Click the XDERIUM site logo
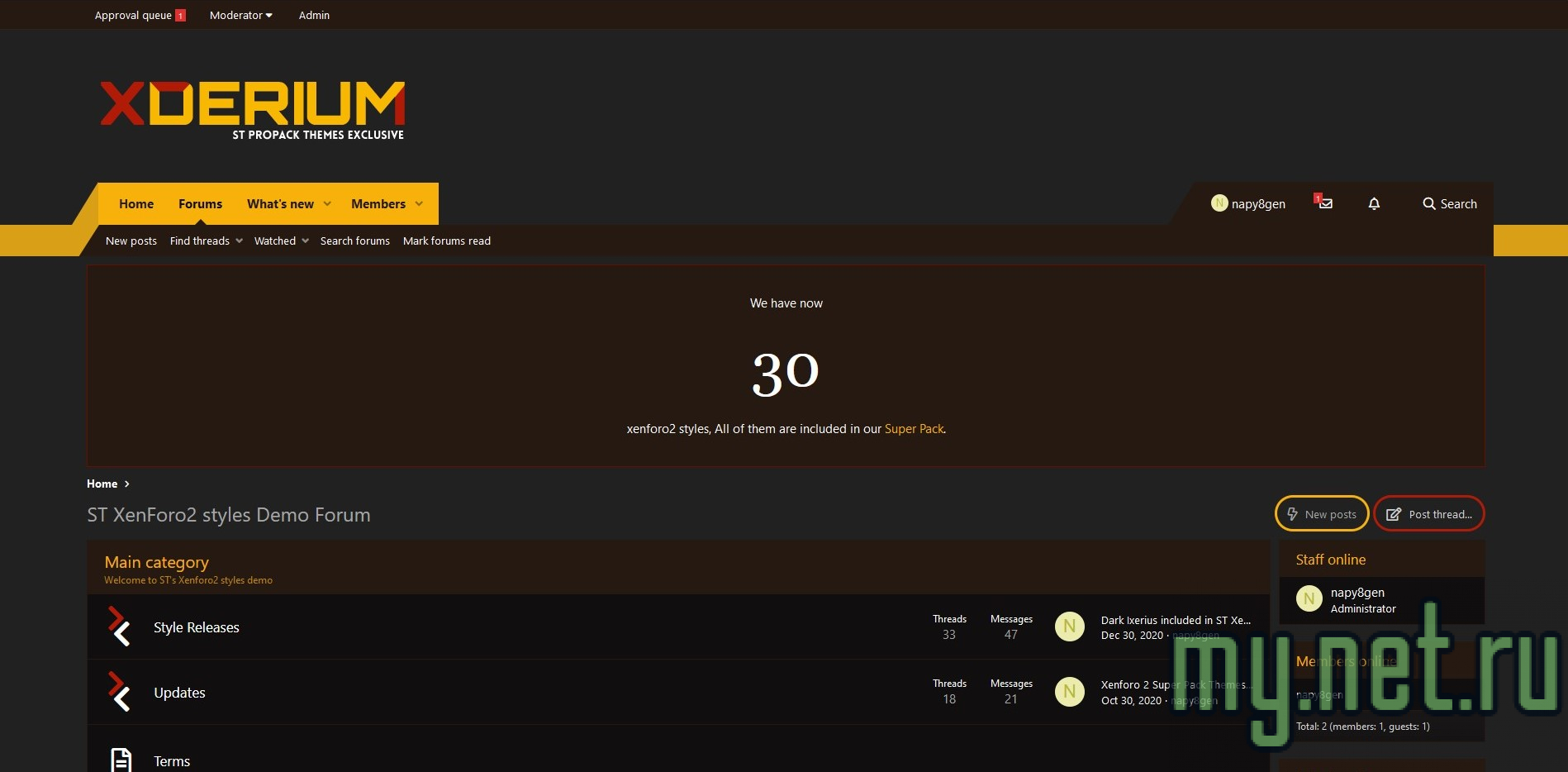The image size is (1568, 772). (x=252, y=109)
